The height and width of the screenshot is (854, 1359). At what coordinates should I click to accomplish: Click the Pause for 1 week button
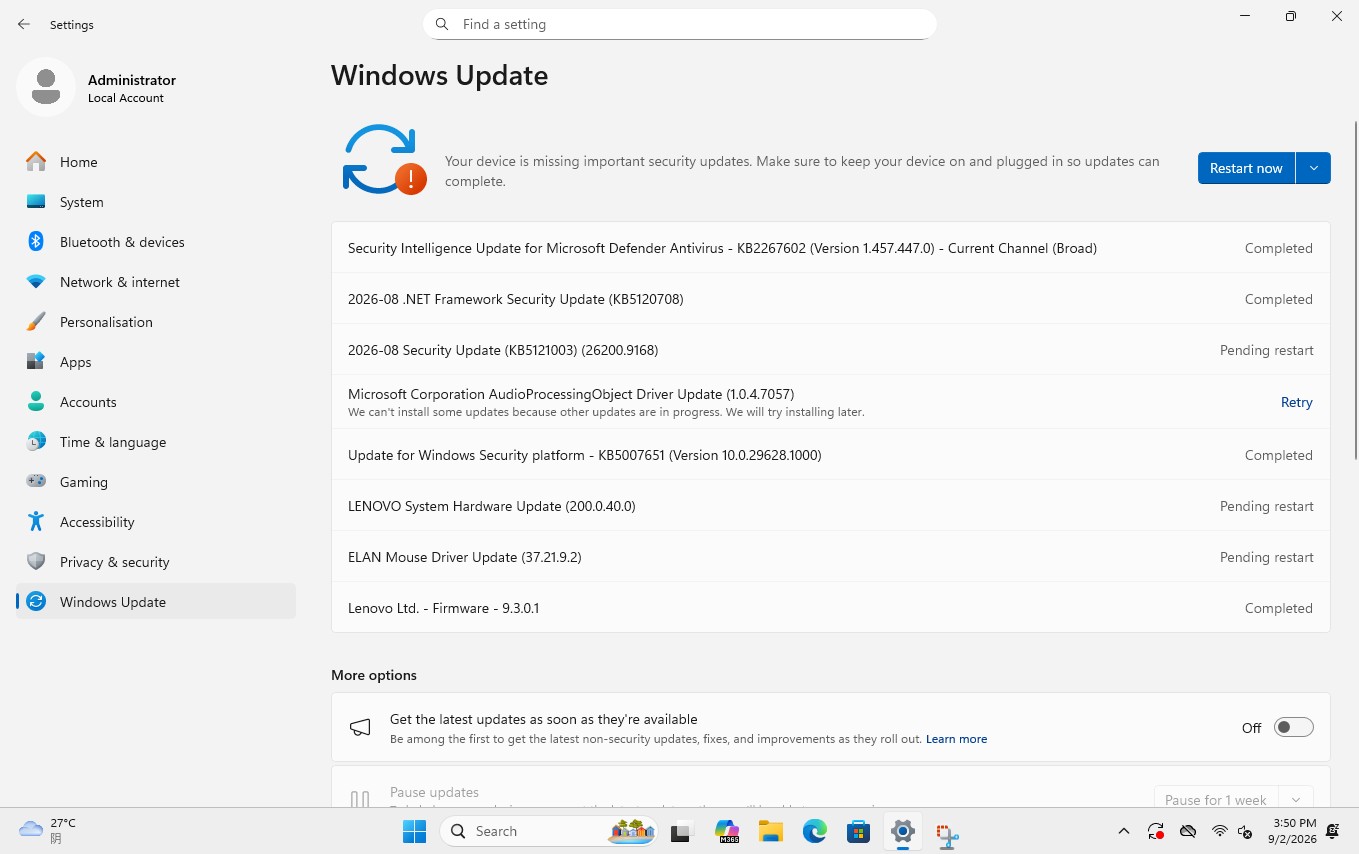[x=1216, y=800]
